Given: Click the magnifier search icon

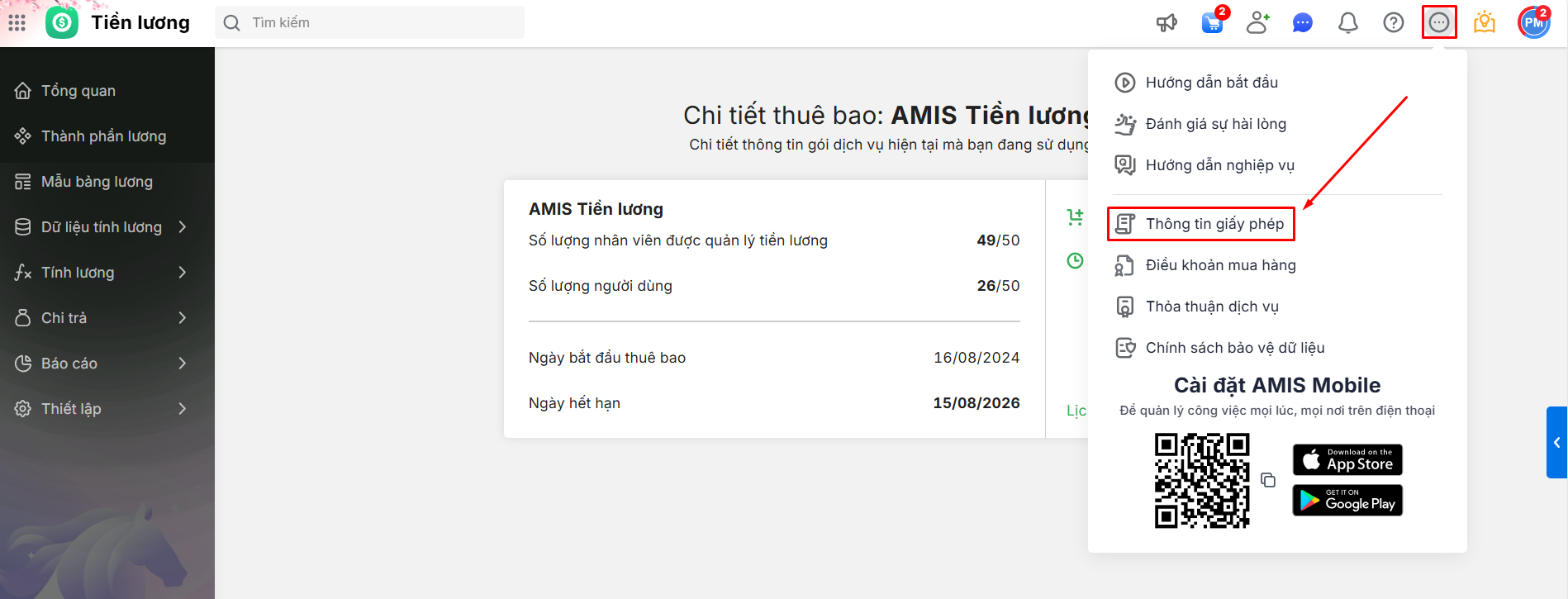Looking at the screenshot, I should coord(232,23).
